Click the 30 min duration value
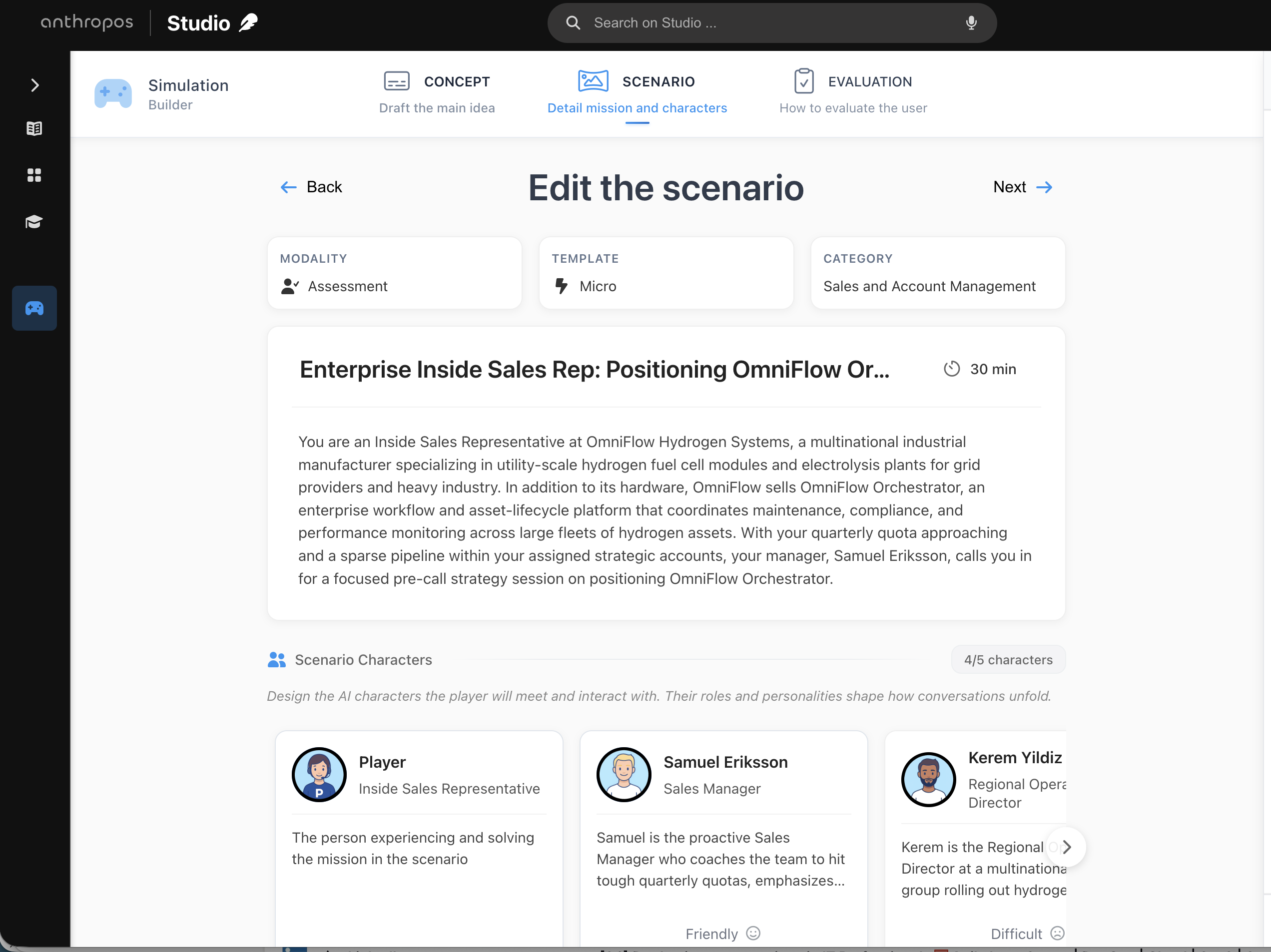 [993, 369]
